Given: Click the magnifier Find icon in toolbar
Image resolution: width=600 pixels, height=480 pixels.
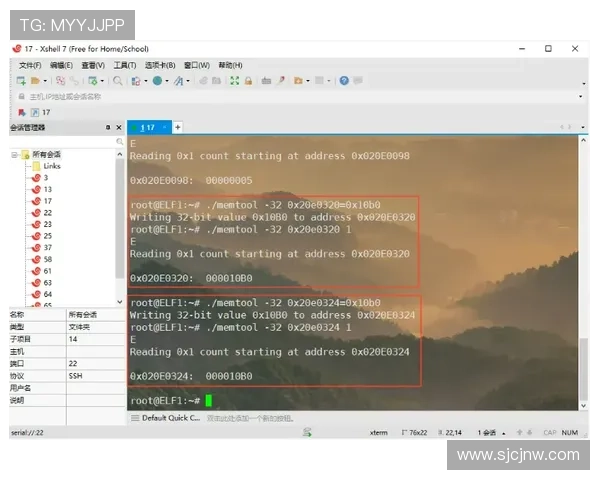Looking at the screenshot, I should (118, 81).
